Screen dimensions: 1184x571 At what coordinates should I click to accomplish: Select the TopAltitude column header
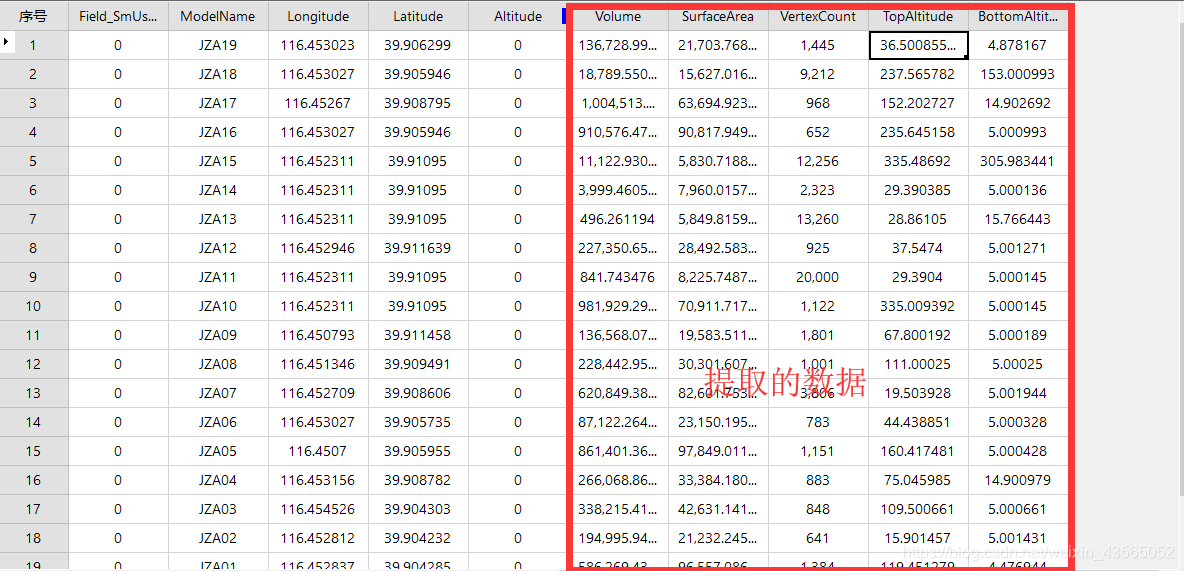tap(917, 16)
